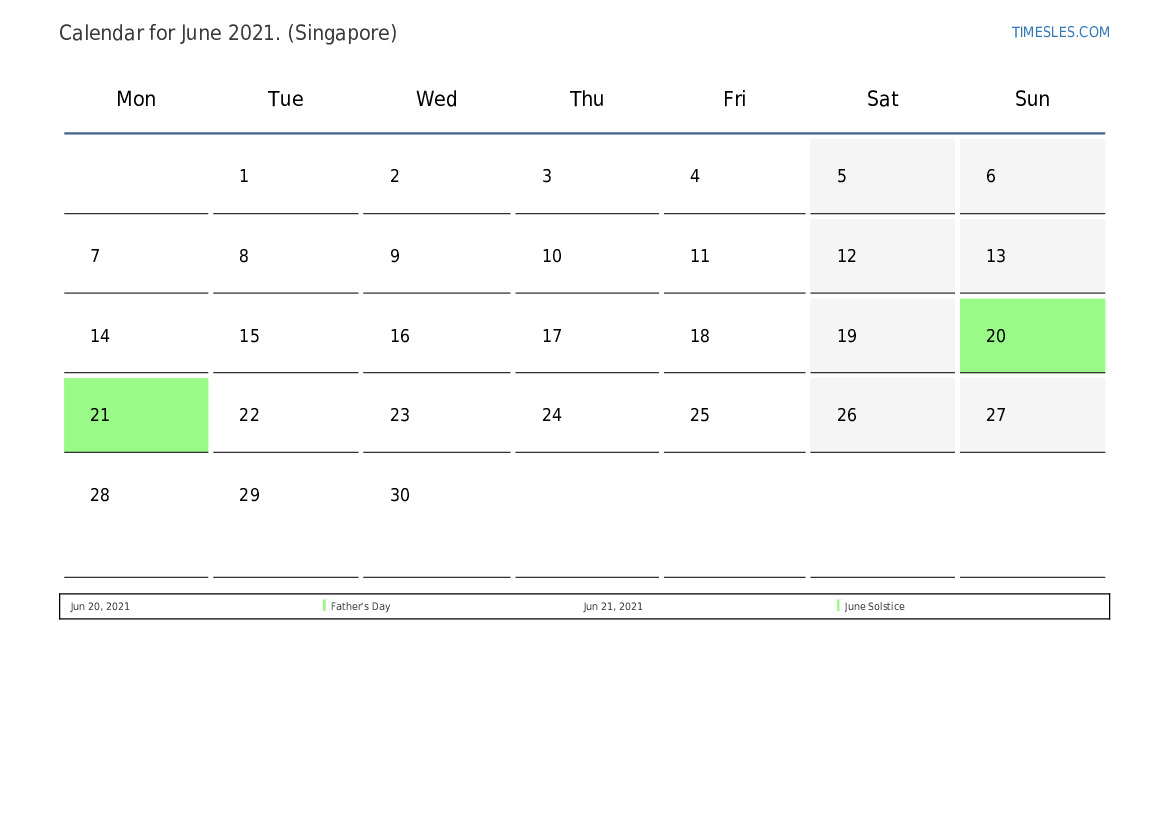The image size is (1169, 827).
Task: Select the highlighted June 21 cell
Action: tap(136, 415)
